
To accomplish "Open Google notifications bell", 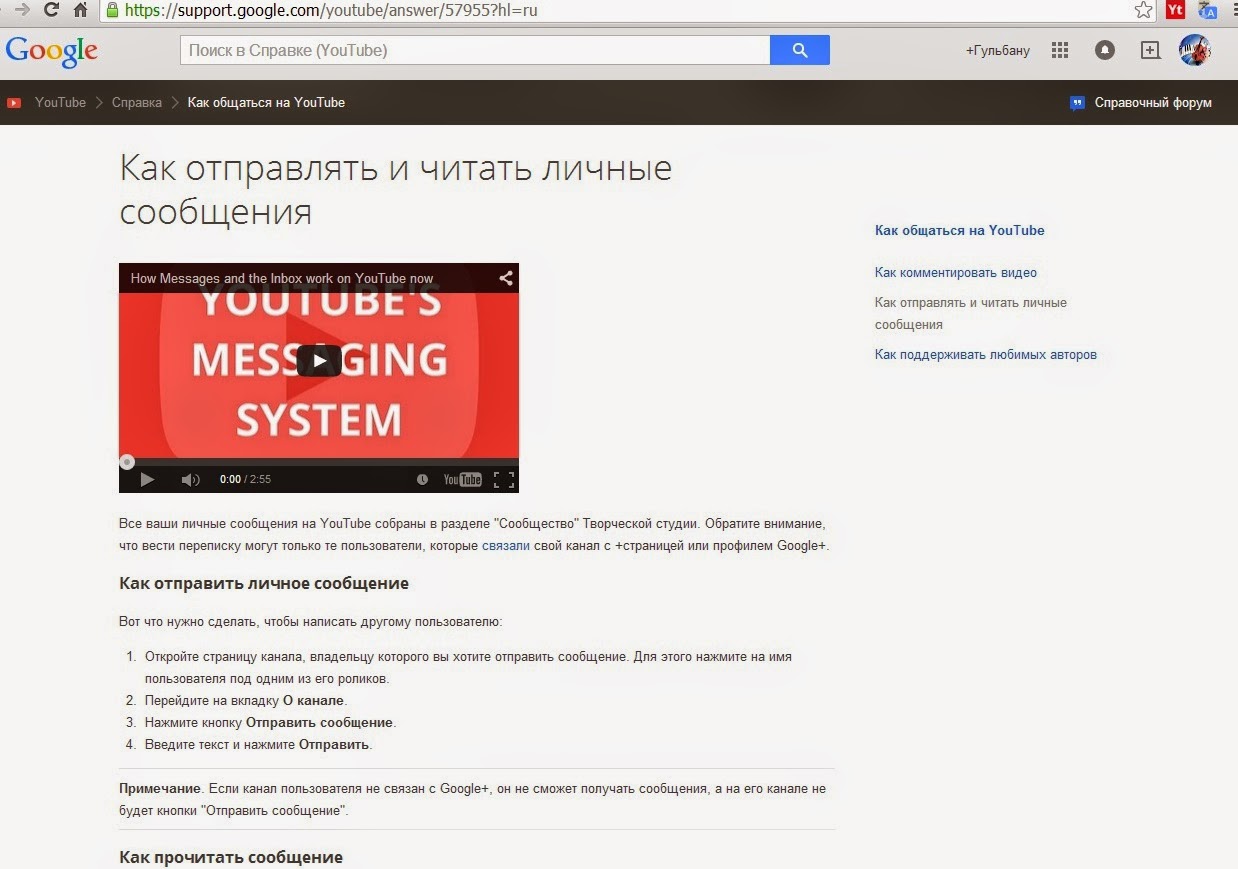I will coord(1105,50).
